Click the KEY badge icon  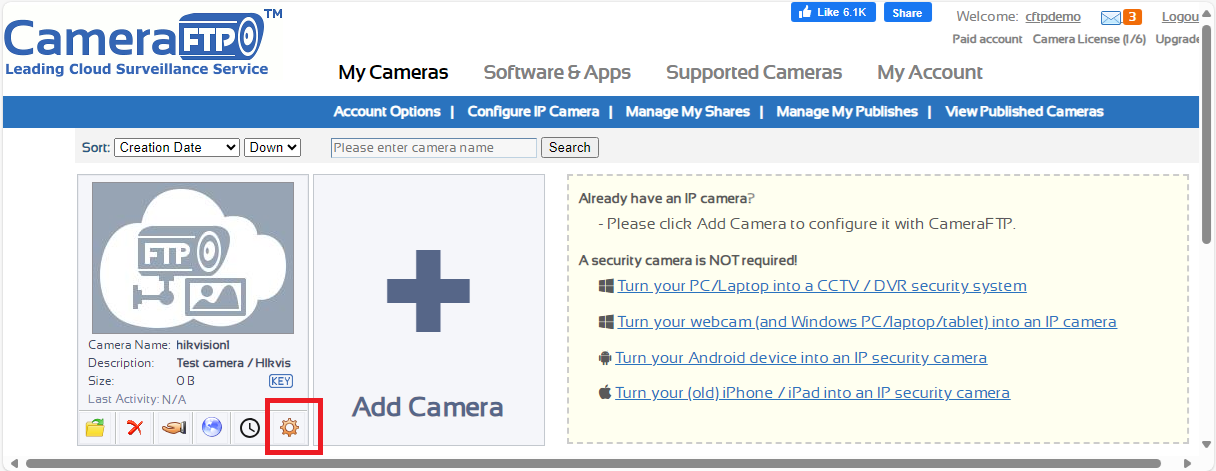[x=281, y=381]
